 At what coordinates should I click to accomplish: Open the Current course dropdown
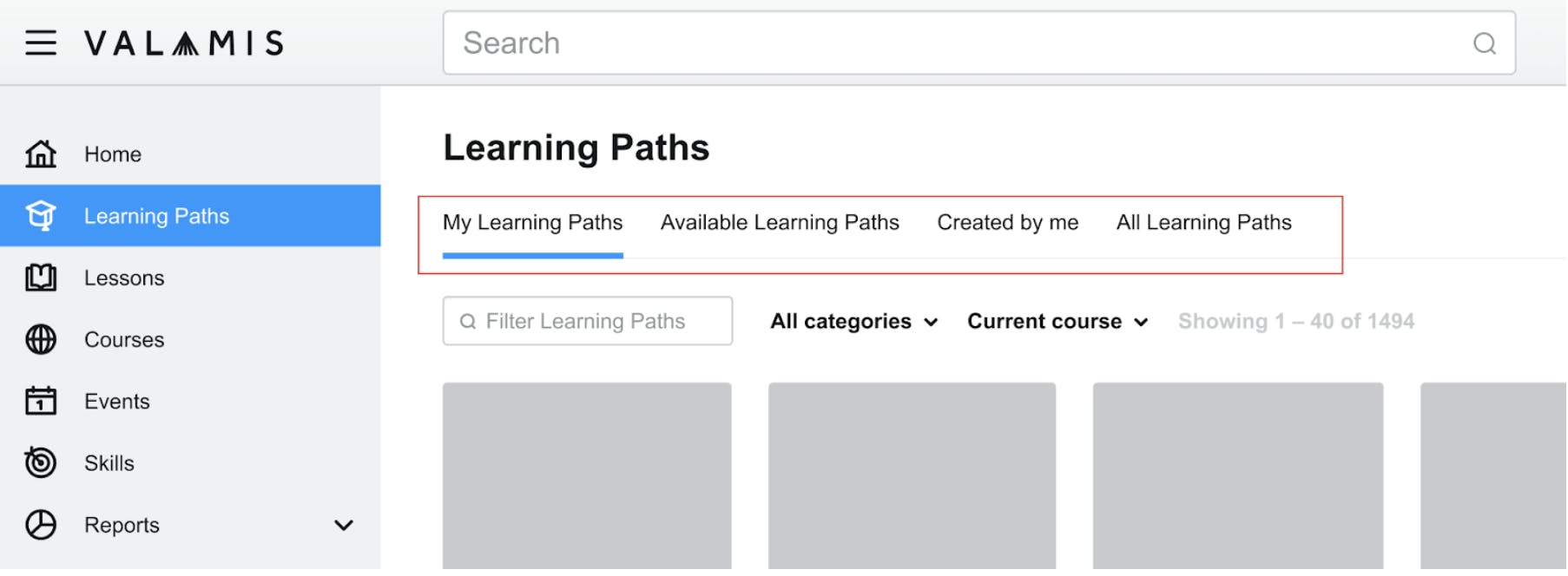pyautogui.click(x=1057, y=321)
